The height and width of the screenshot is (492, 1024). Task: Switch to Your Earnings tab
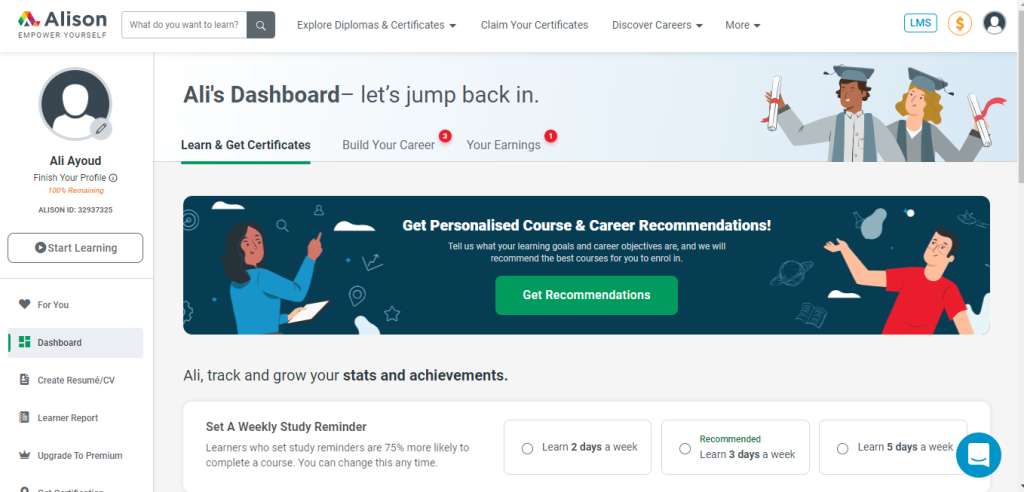(x=504, y=145)
